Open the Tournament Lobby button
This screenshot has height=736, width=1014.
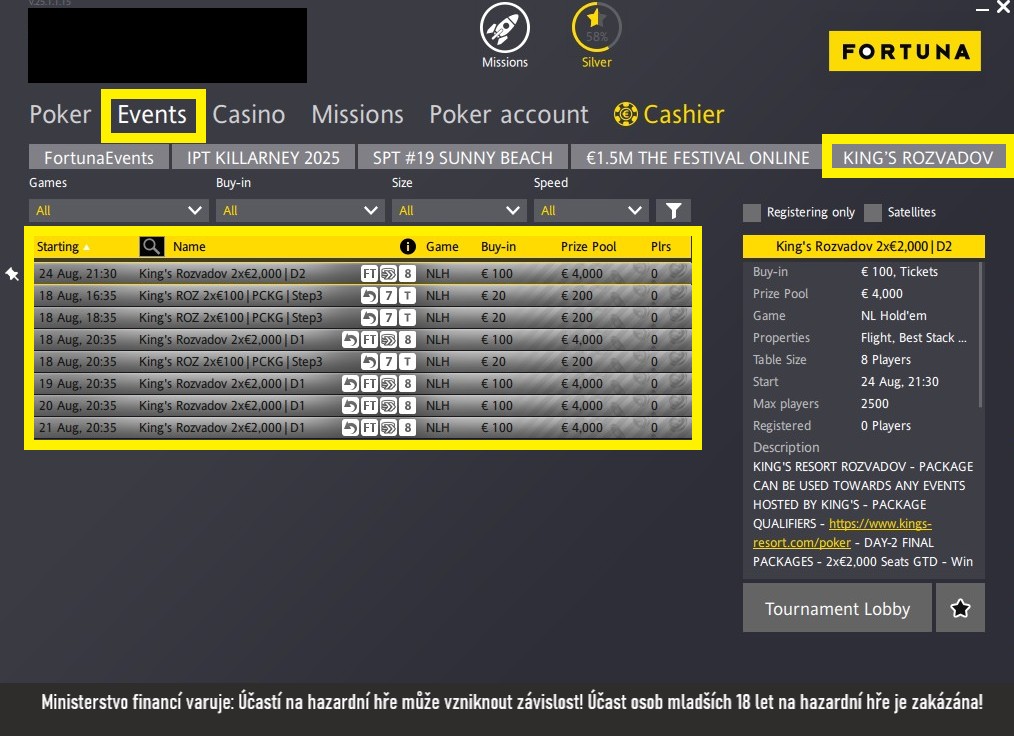point(837,608)
